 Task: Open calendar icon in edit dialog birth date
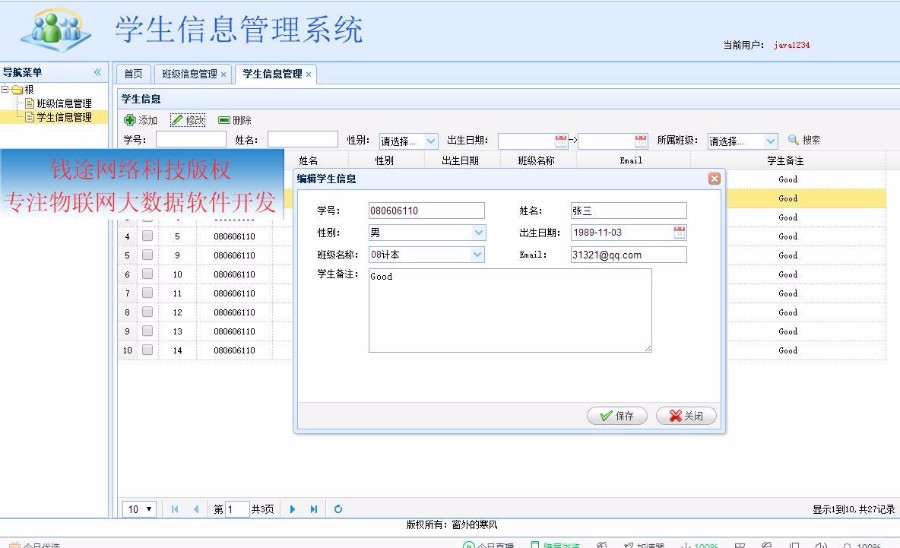point(680,232)
